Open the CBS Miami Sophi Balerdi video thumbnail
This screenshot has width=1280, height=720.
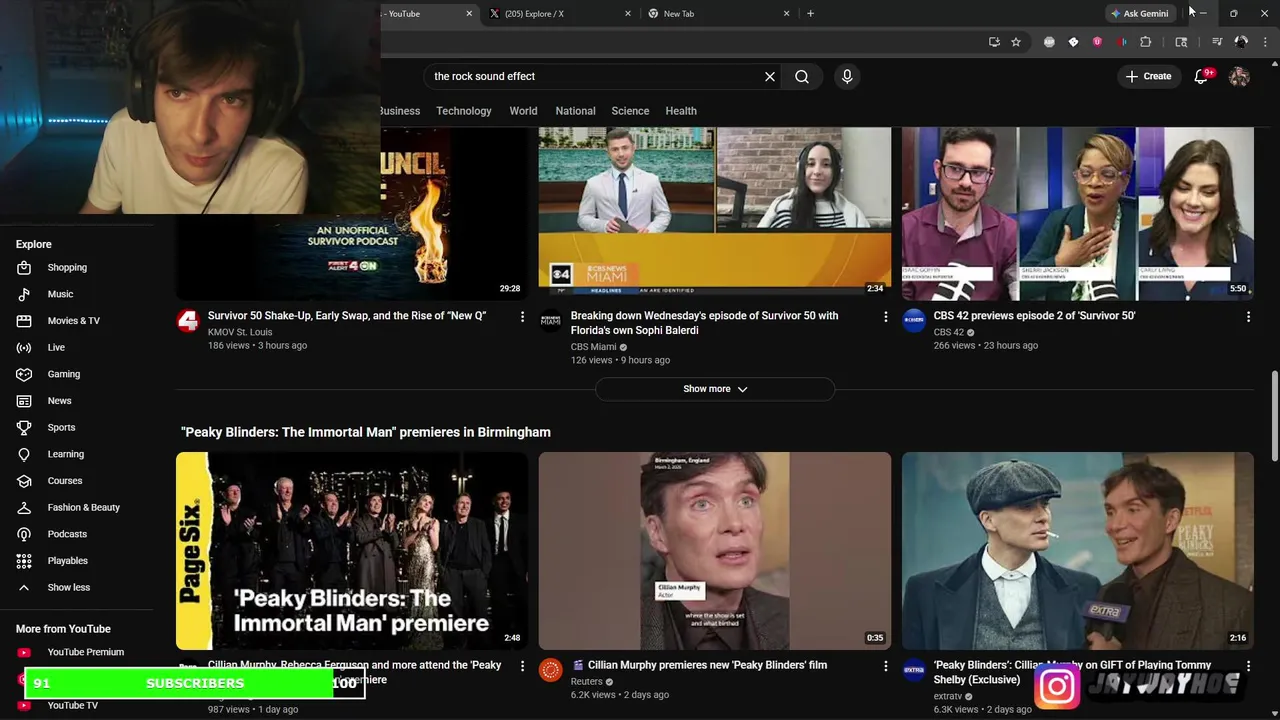click(x=715, y=213)
